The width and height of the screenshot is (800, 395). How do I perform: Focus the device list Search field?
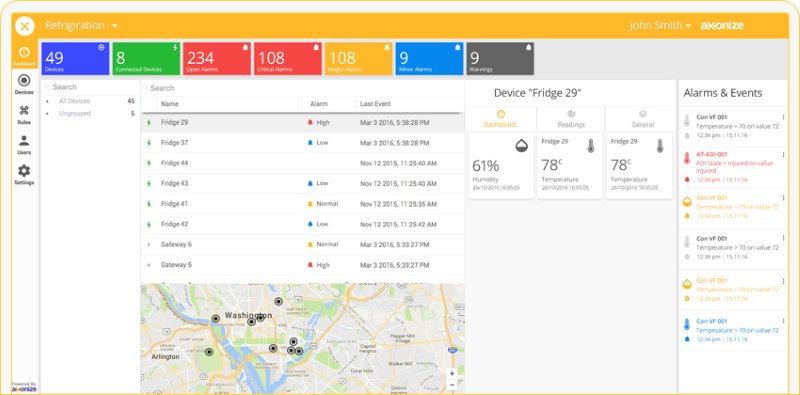pos(302,88)
